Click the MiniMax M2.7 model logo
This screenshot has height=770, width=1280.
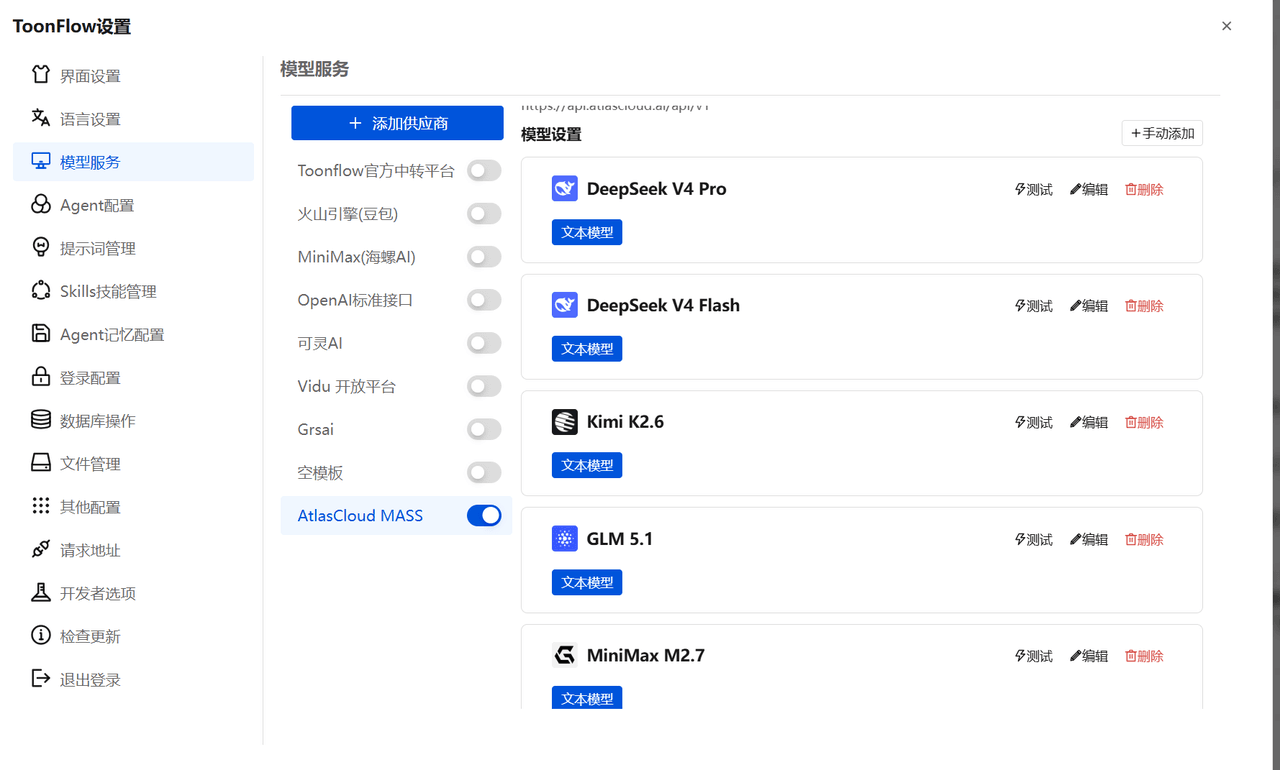pos(565,655)
